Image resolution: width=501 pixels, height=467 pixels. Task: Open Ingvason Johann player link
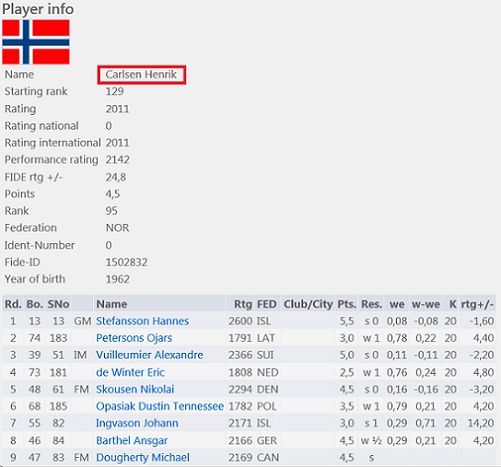(x=137, y=423)
